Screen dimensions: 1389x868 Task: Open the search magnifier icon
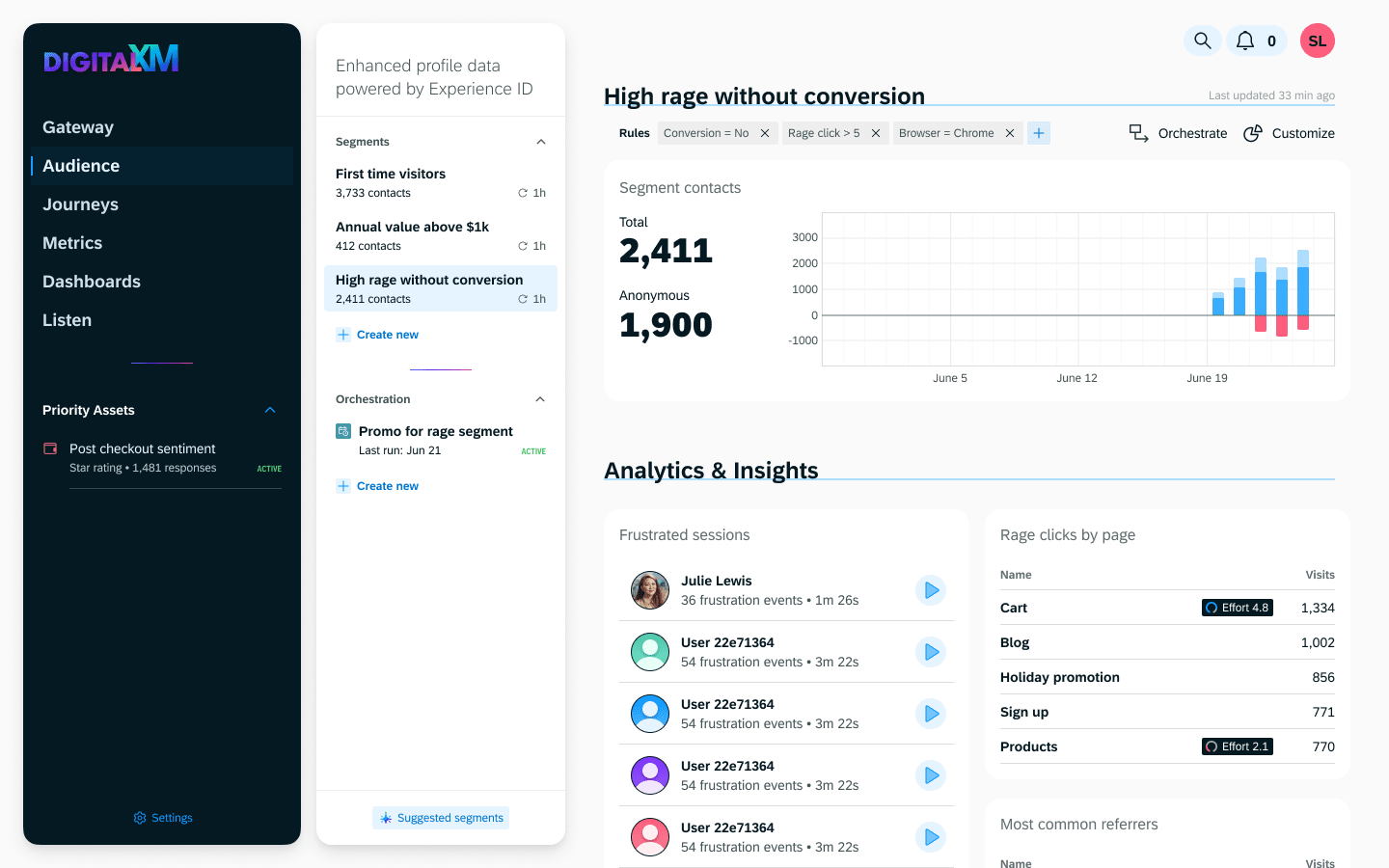click(x=1202, y=41)
